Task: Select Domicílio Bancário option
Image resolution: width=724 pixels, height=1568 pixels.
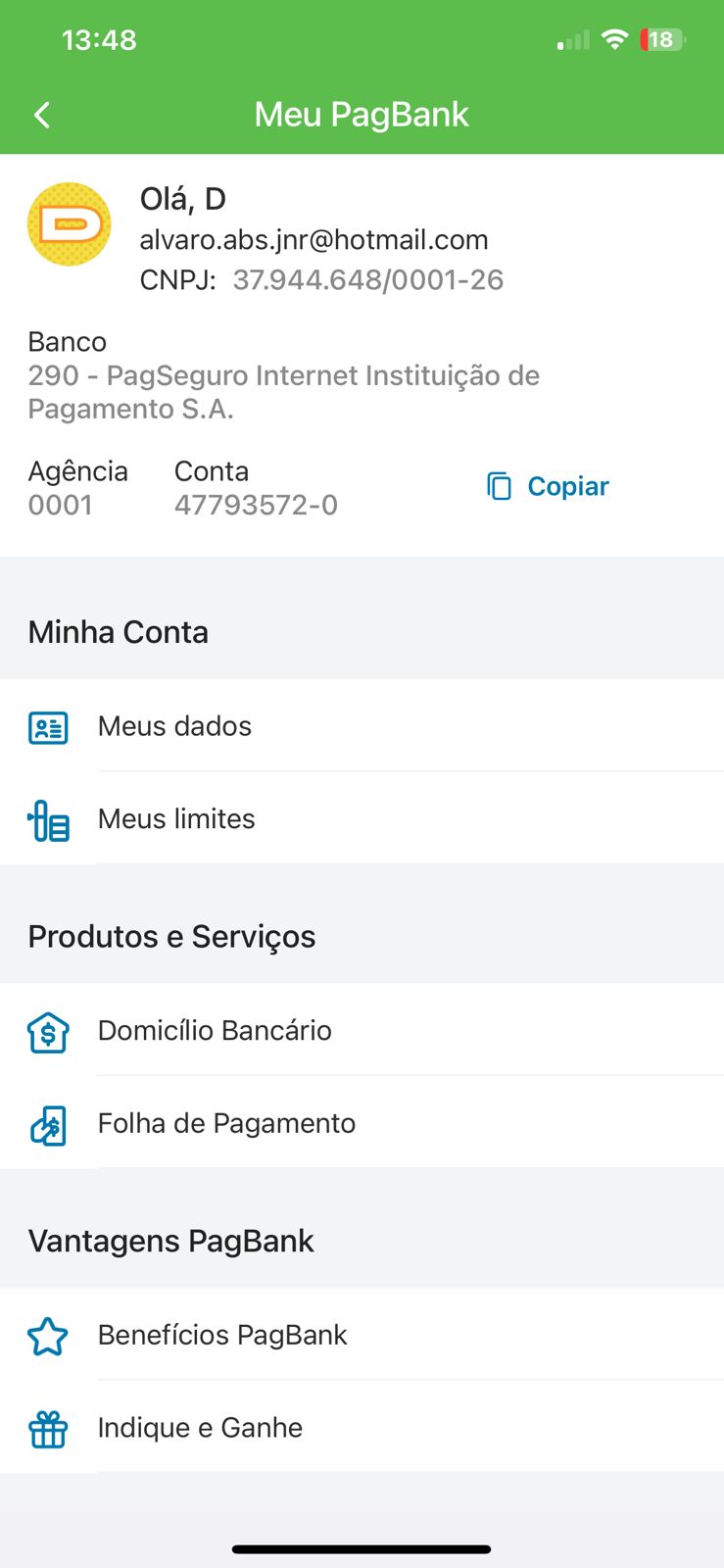Action: pos(215,1030)
